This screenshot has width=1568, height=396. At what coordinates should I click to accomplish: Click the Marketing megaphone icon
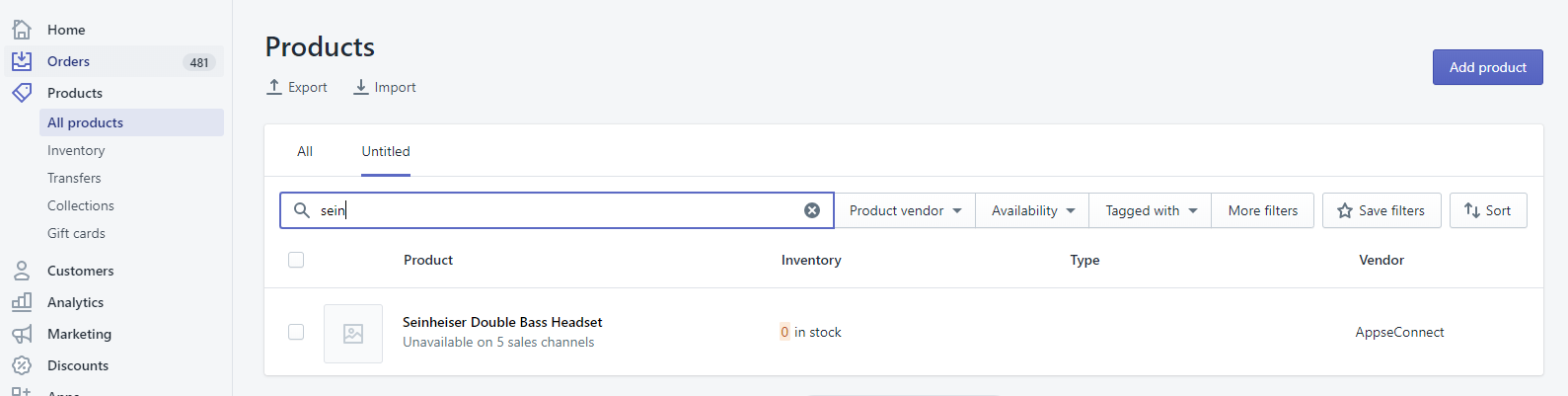click(x=22, y=334)
